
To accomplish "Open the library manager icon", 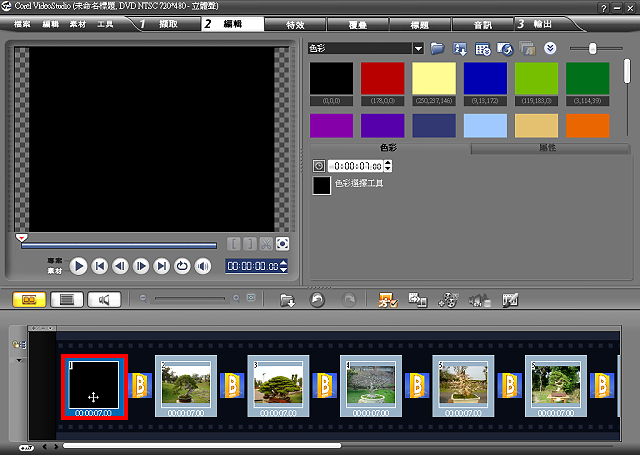I will (482, 49).
